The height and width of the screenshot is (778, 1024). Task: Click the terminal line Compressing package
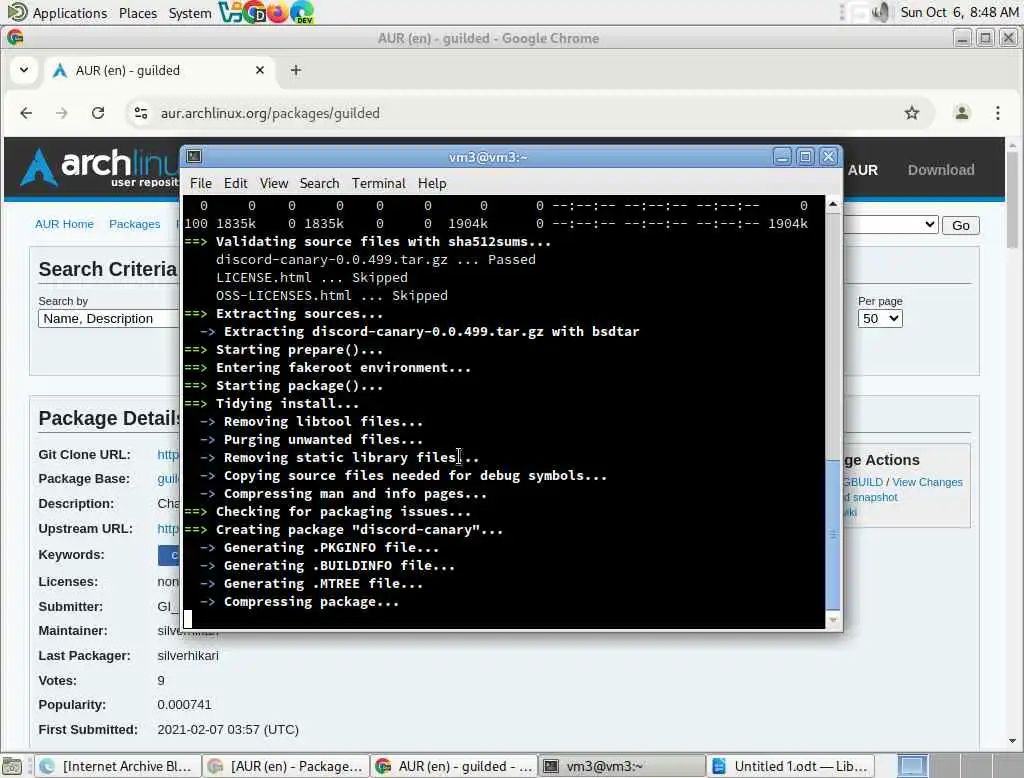tap(299, 602)
